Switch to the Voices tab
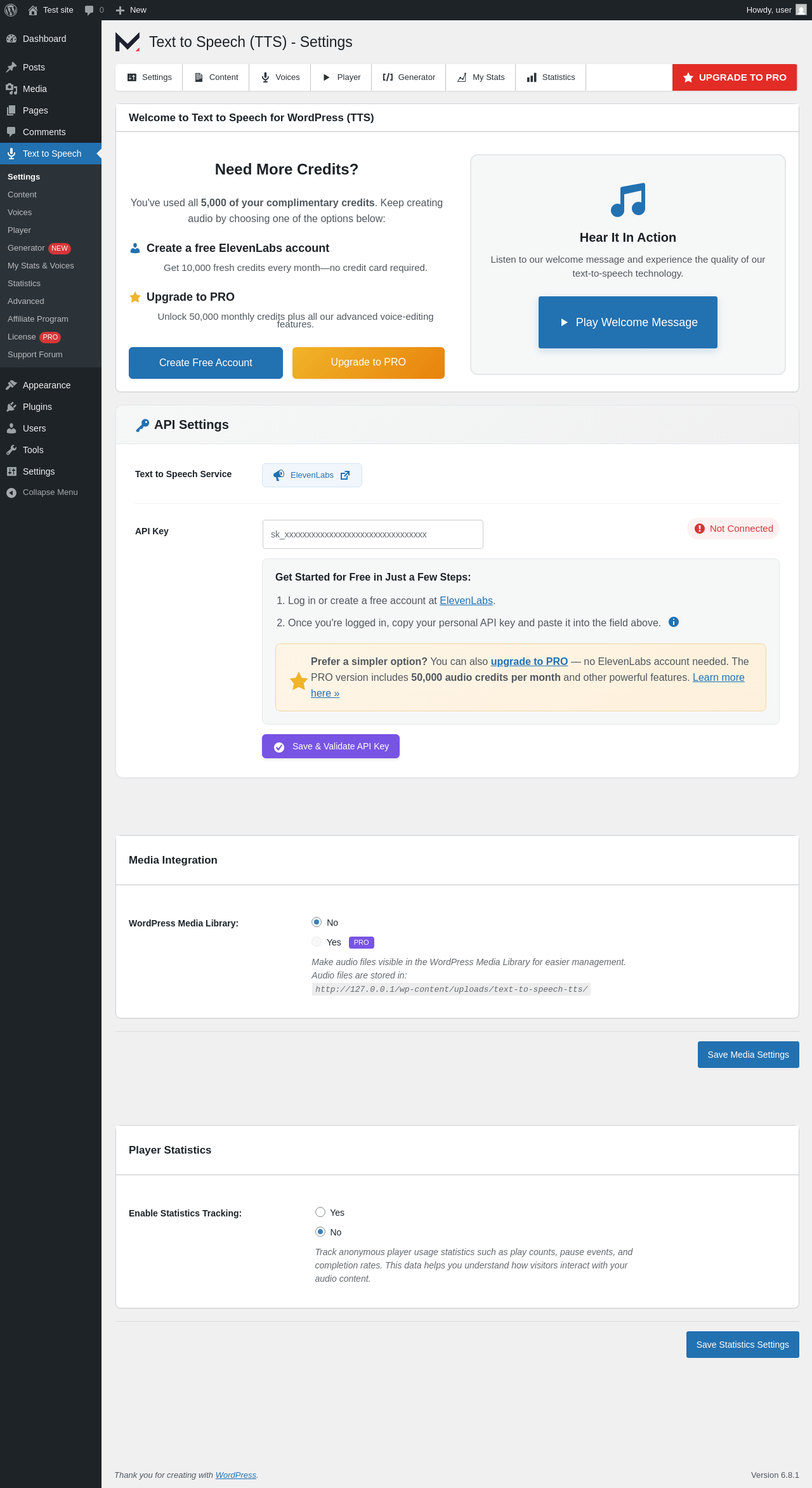The height and width of the screenshot is (1488, 812). tap(280, 77)
